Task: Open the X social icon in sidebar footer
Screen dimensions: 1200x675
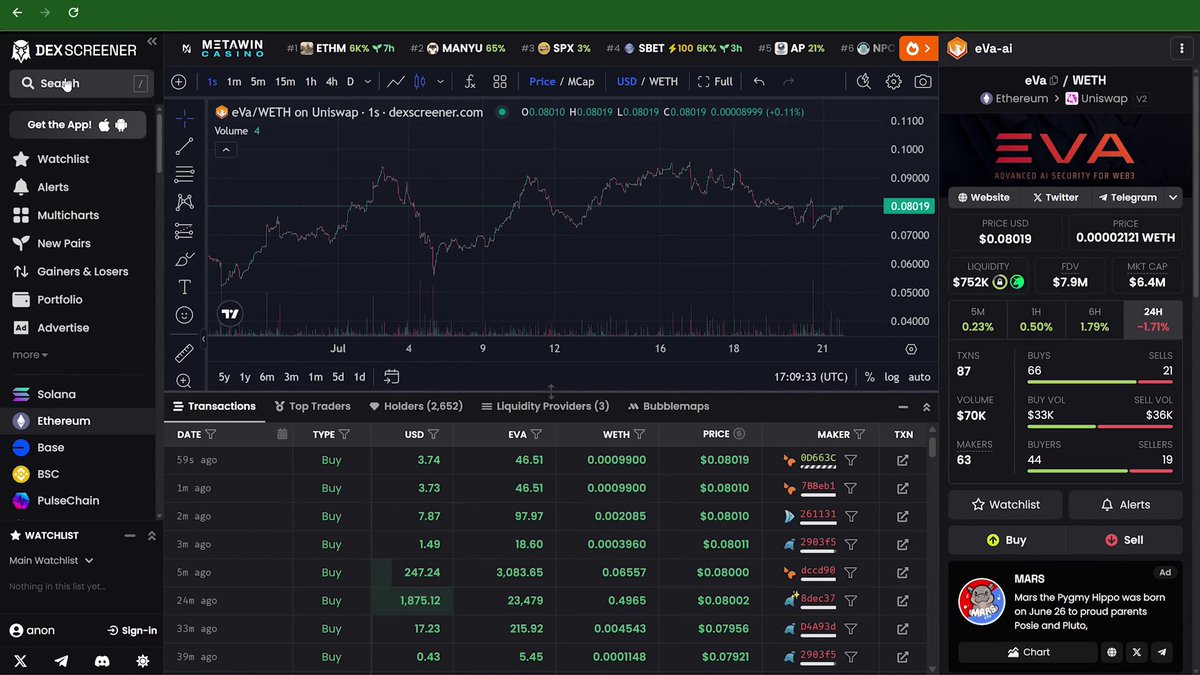Action: 22,661
